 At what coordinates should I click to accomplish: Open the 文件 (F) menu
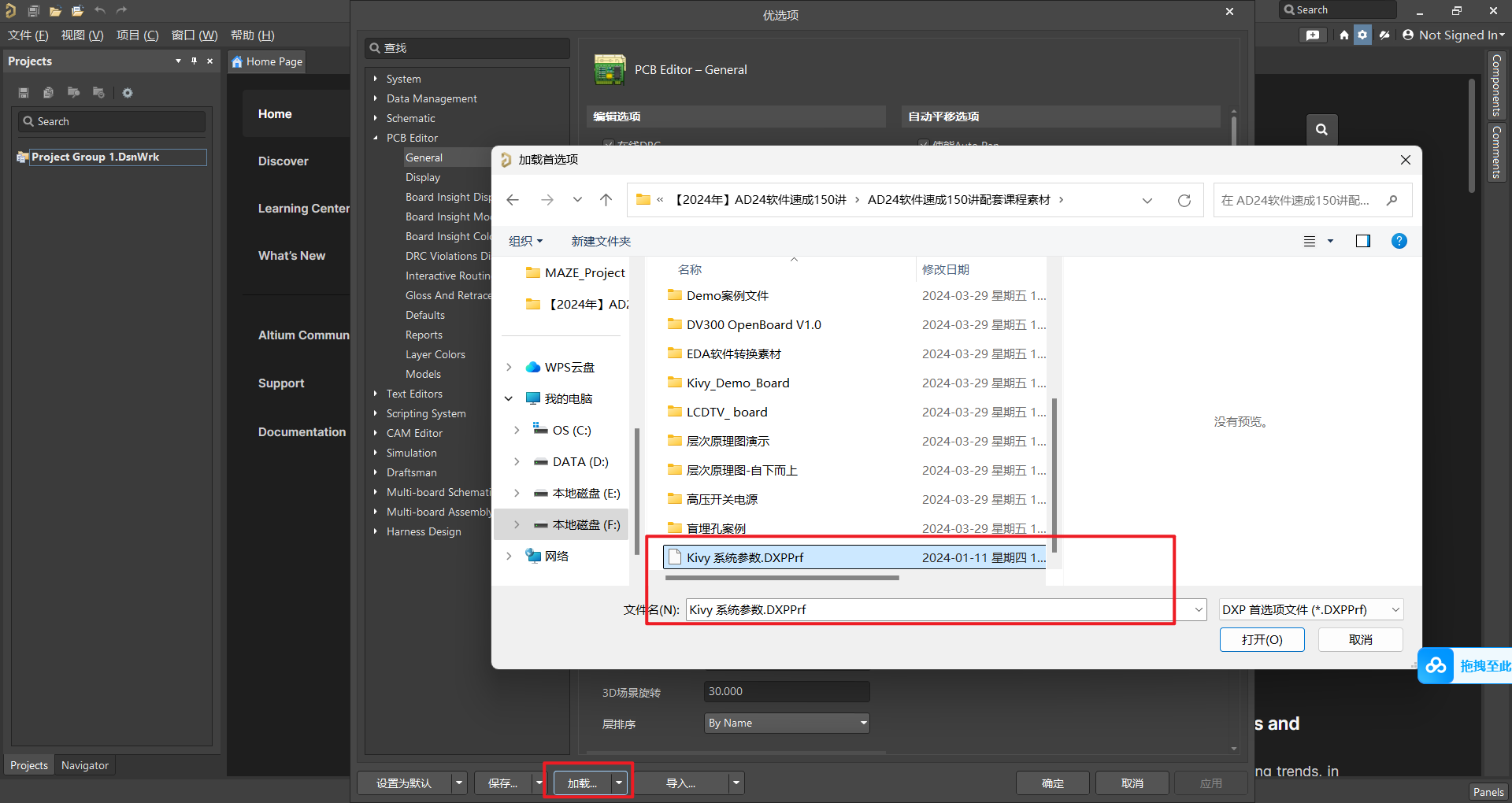point(28,35)
